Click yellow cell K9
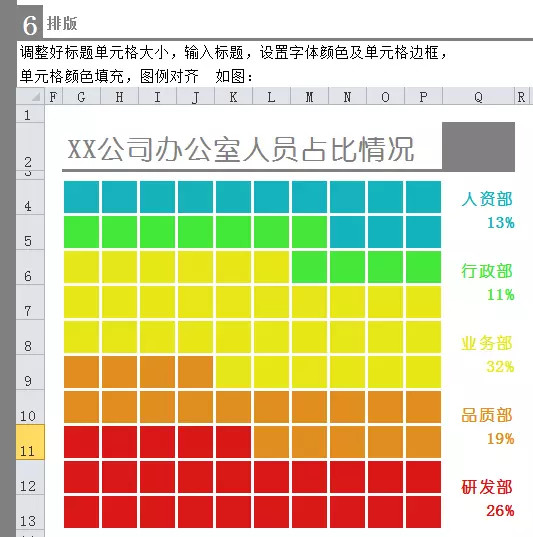 coord(233,372)
